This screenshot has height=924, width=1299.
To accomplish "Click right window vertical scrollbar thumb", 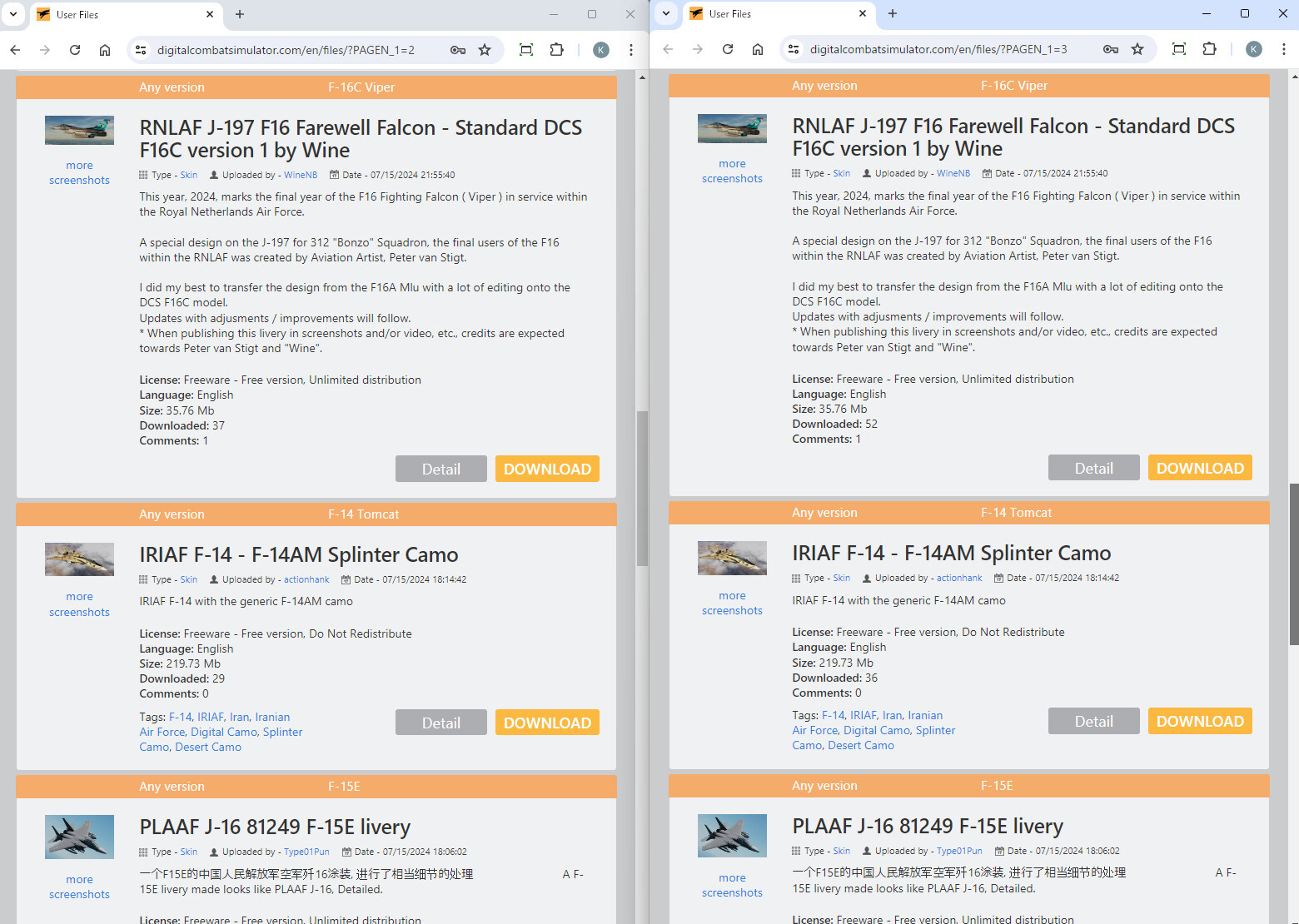I will coord(1294,564).
